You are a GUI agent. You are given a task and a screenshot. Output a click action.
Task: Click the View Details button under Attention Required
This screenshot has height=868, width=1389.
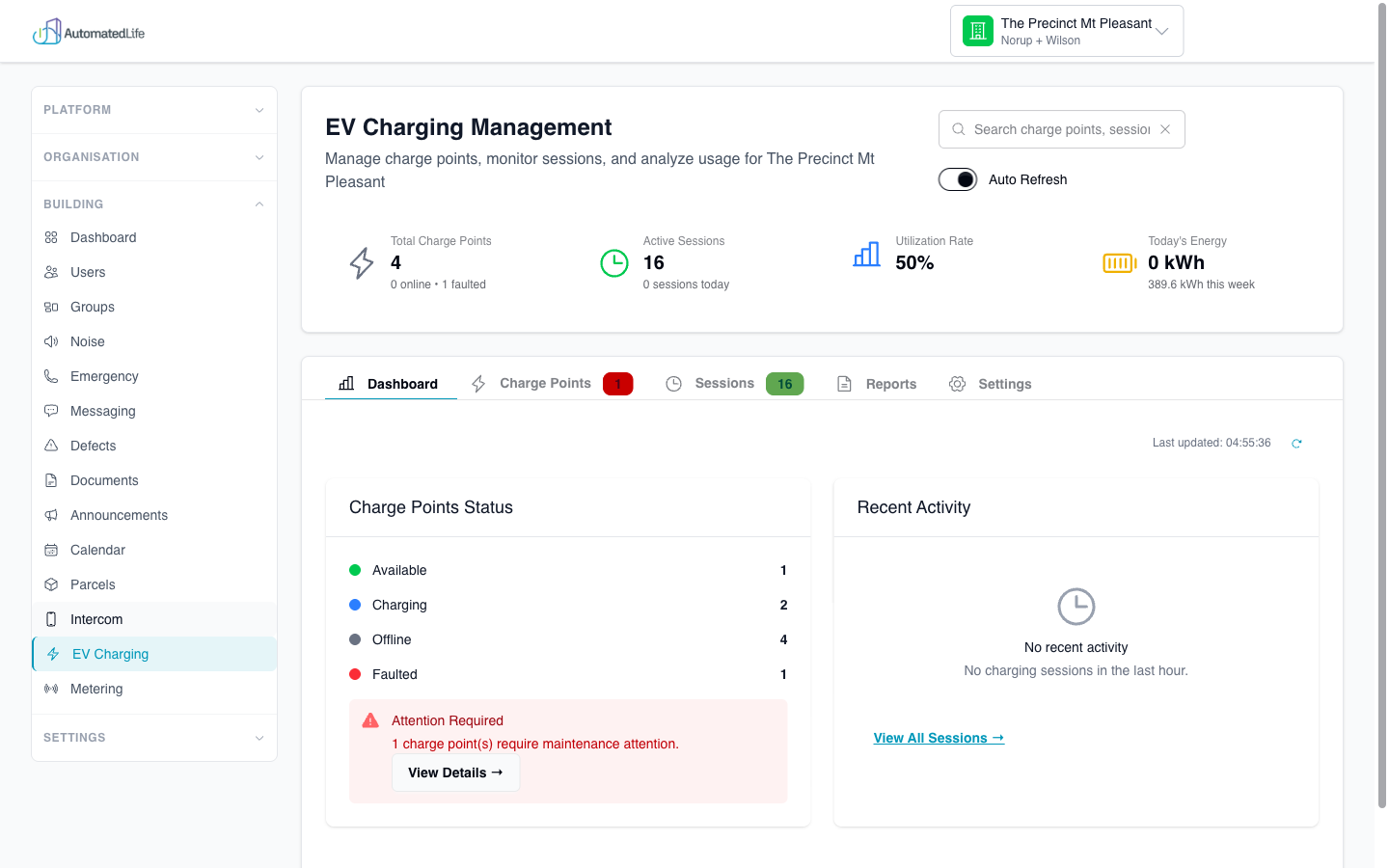click(455, 773)
